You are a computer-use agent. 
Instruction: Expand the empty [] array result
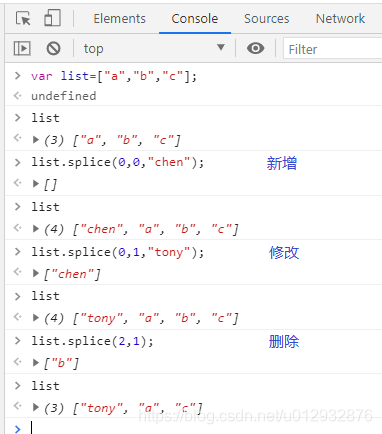(x=36, y=184)
